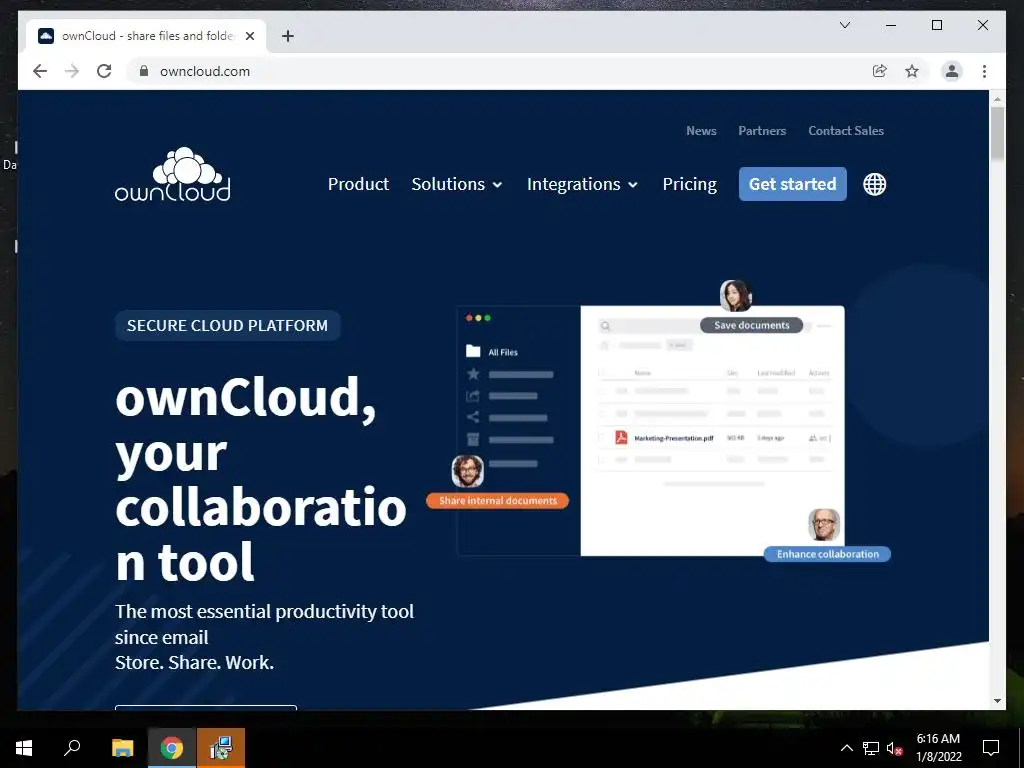Image resolution: width=1024 pixels, height=768 pixels.
Task: Open the Windows Start menu
Action: tap(24, 748)
